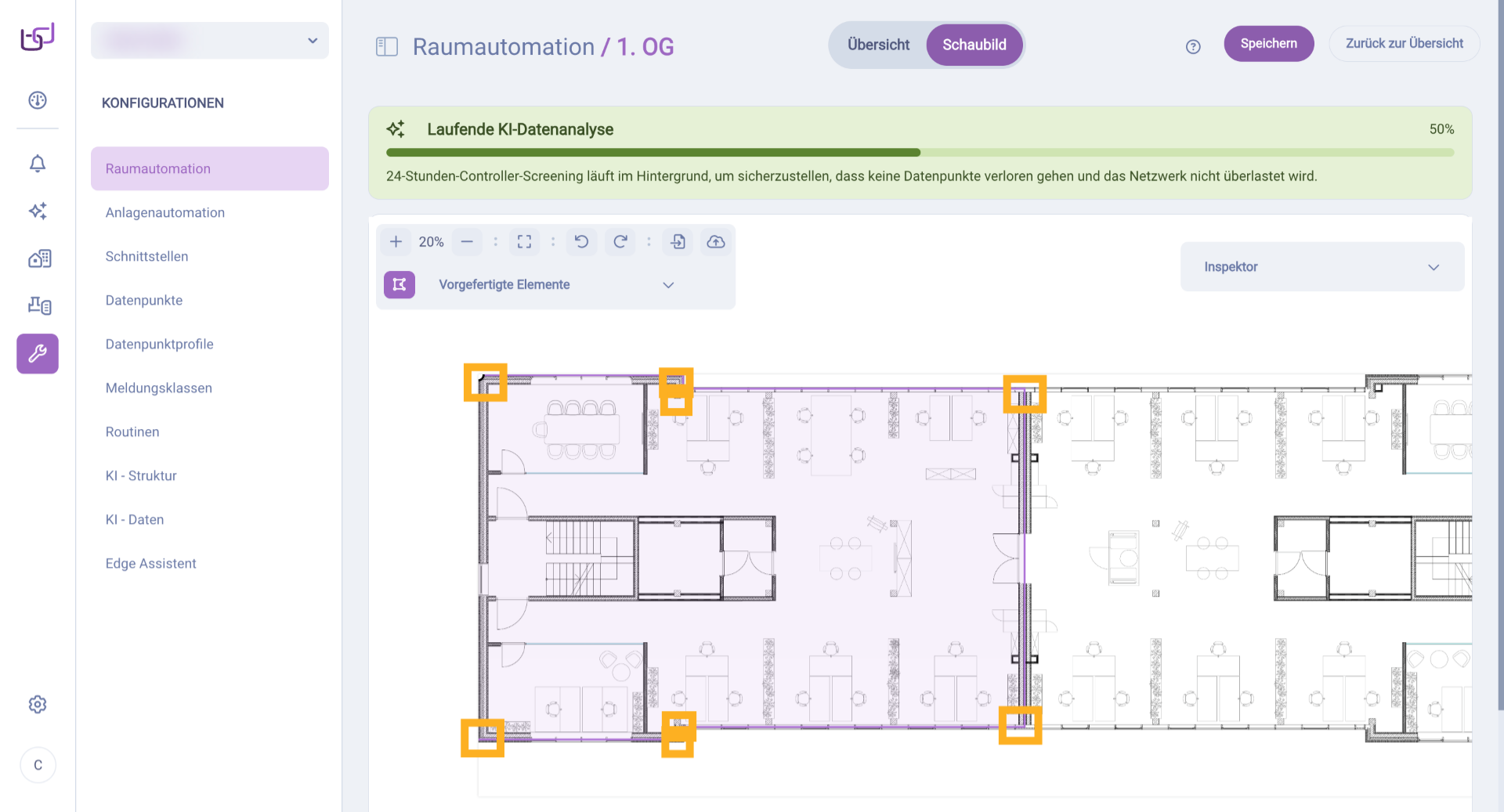Image resolution: width=1504 pixels, height=812 pixels.
Task: Click the top-left orange corner handle
Action: pos(485,382)
